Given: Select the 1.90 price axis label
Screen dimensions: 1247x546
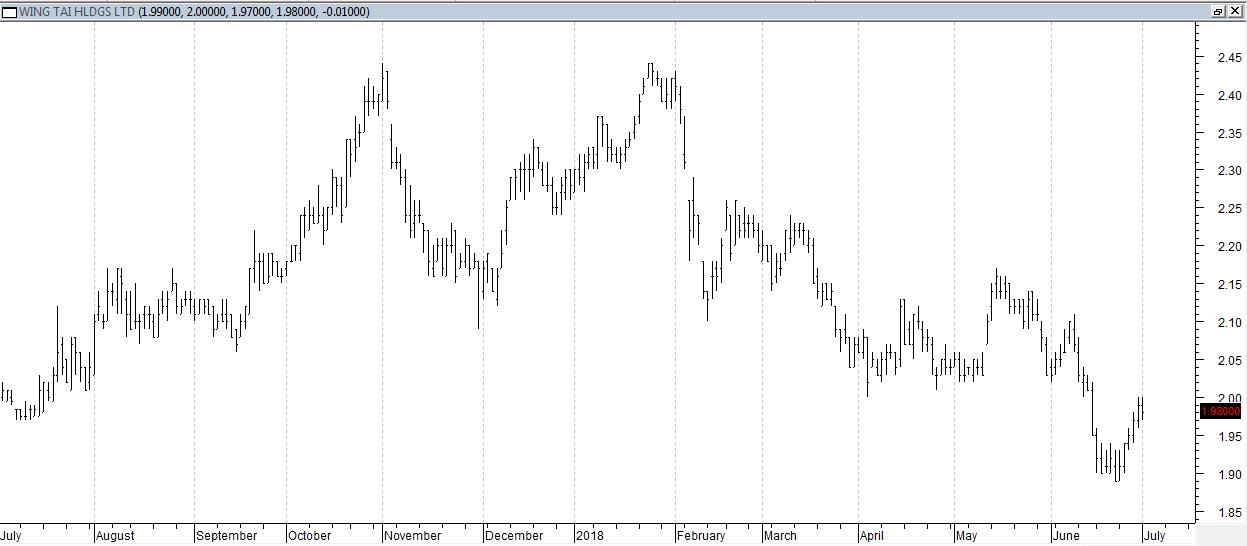Looking at the screenshot, I should click(1230, 474).
